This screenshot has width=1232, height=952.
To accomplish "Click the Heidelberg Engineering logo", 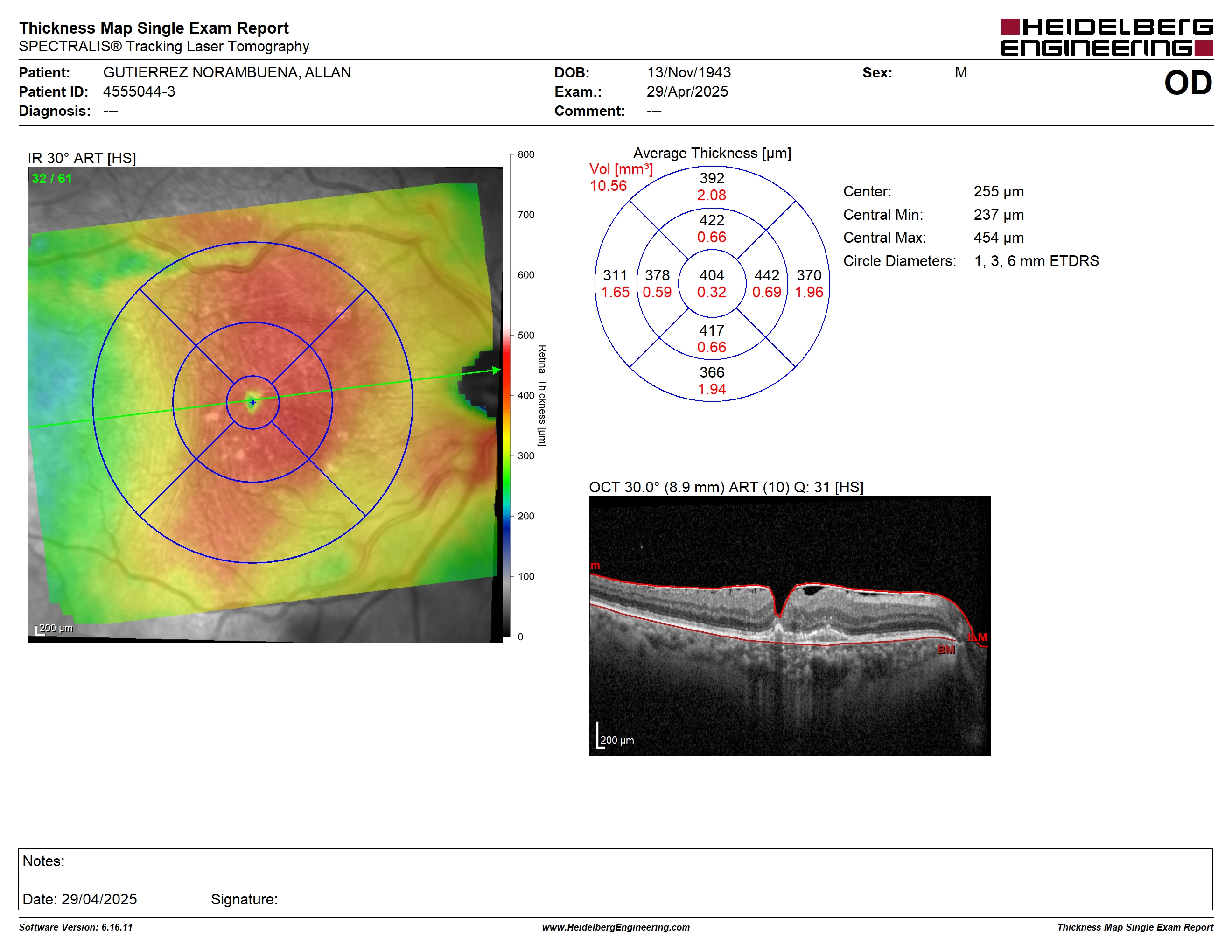I will 1106,38.
